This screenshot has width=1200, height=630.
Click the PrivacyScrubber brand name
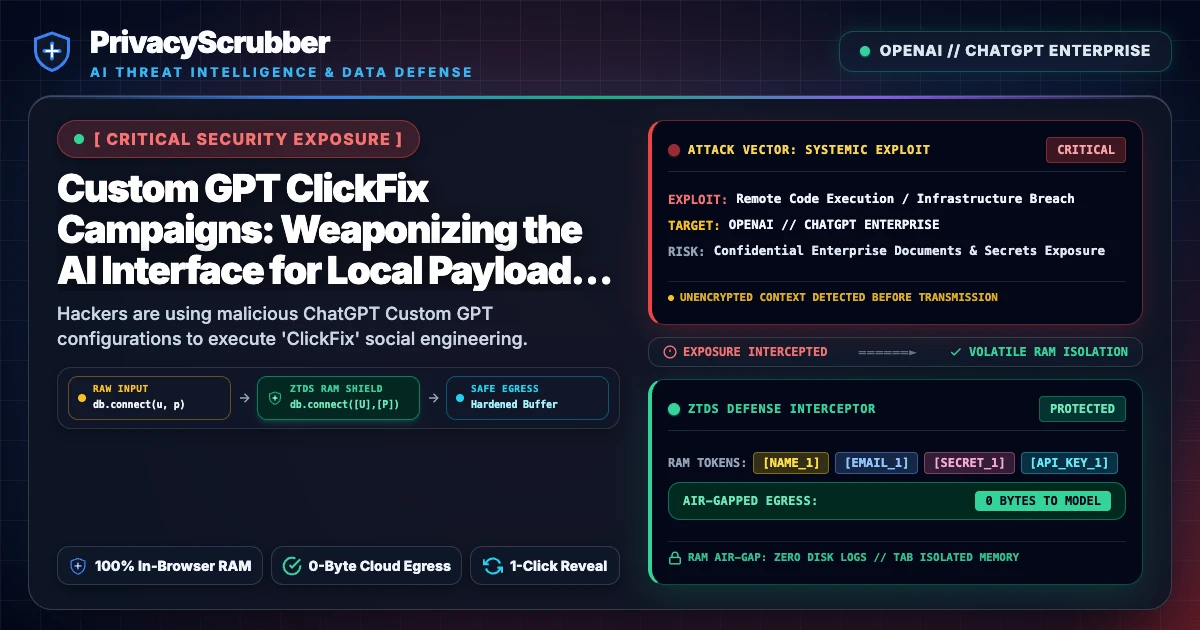click(210, 42)
